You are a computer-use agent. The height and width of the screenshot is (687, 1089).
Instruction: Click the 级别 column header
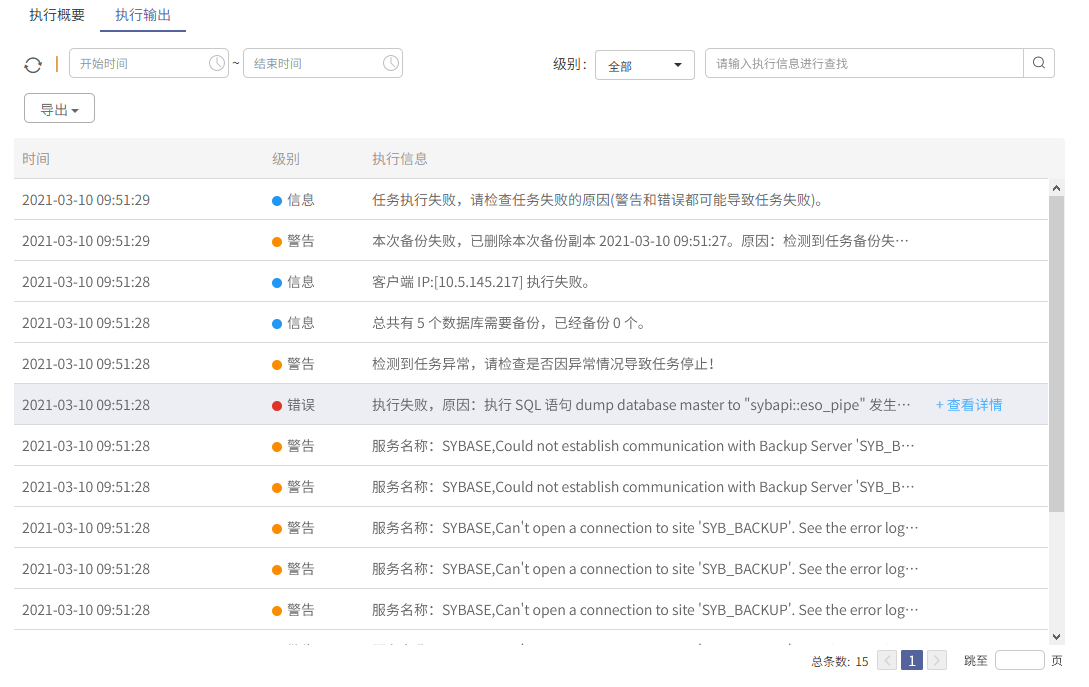pos(286,159)
